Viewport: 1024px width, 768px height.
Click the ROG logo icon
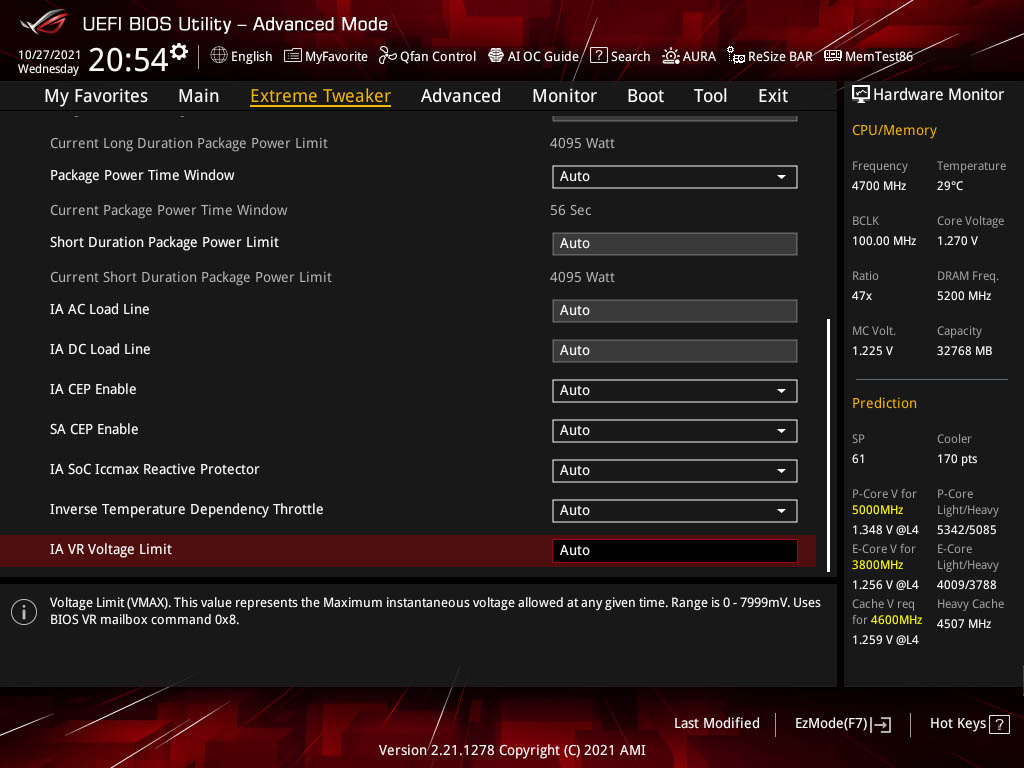(x=44, y=22)
